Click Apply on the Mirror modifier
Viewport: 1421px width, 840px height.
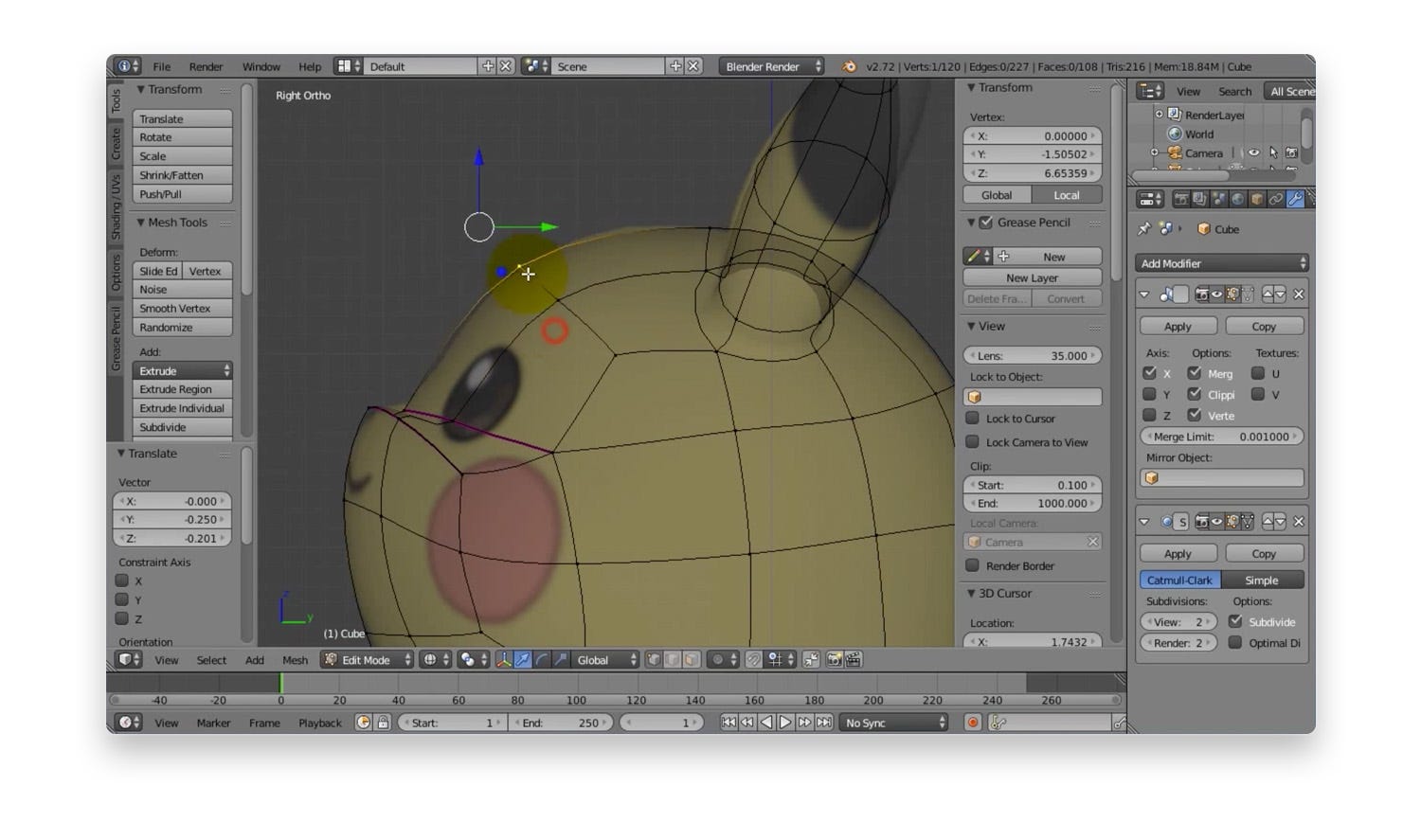1178,326
